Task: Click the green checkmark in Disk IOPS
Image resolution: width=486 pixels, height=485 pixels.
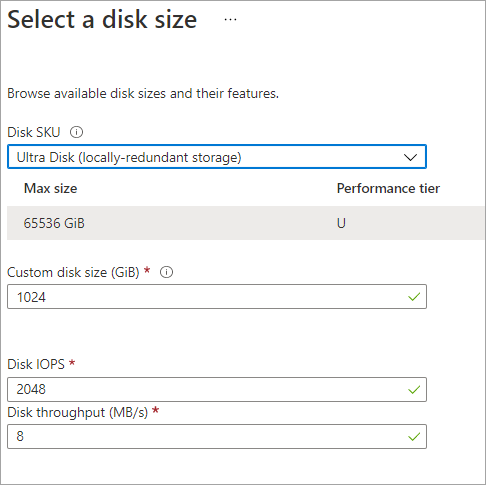Action: coord(414,389)
